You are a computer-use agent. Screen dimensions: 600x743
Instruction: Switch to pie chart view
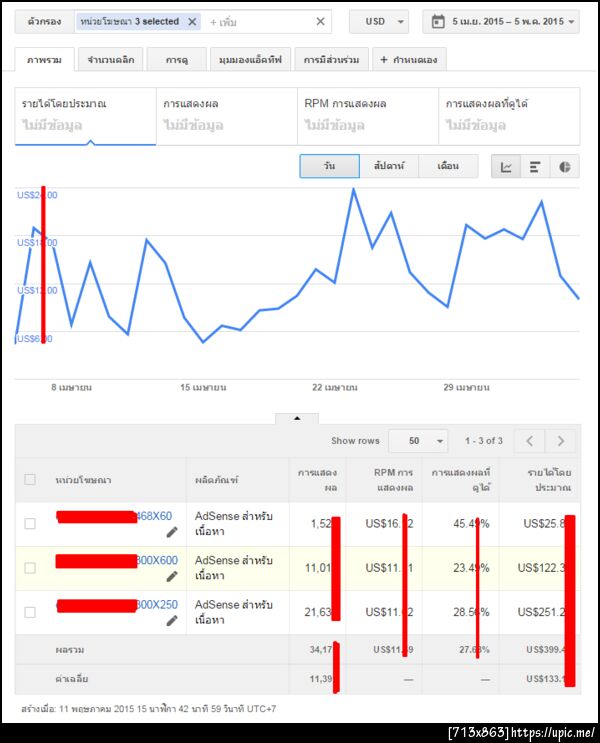coord(564,167)
